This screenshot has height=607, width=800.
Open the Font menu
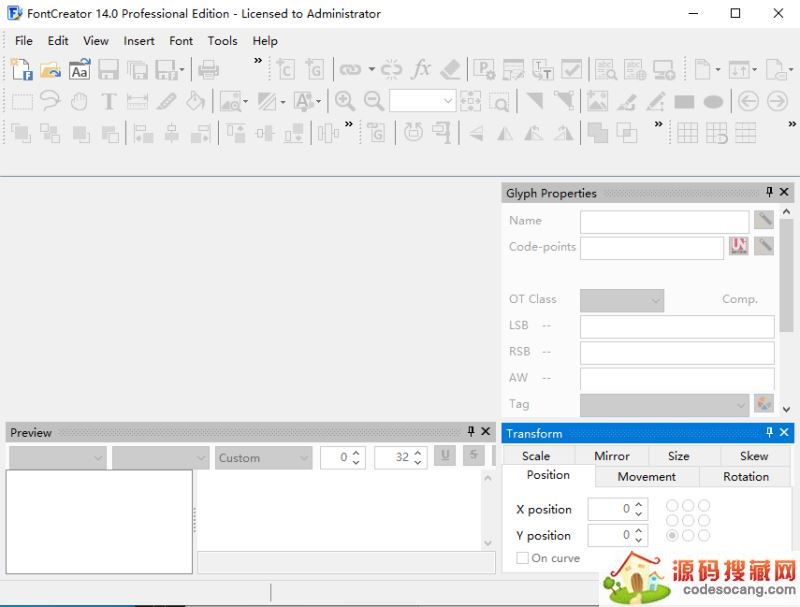[x=181, y=41]
